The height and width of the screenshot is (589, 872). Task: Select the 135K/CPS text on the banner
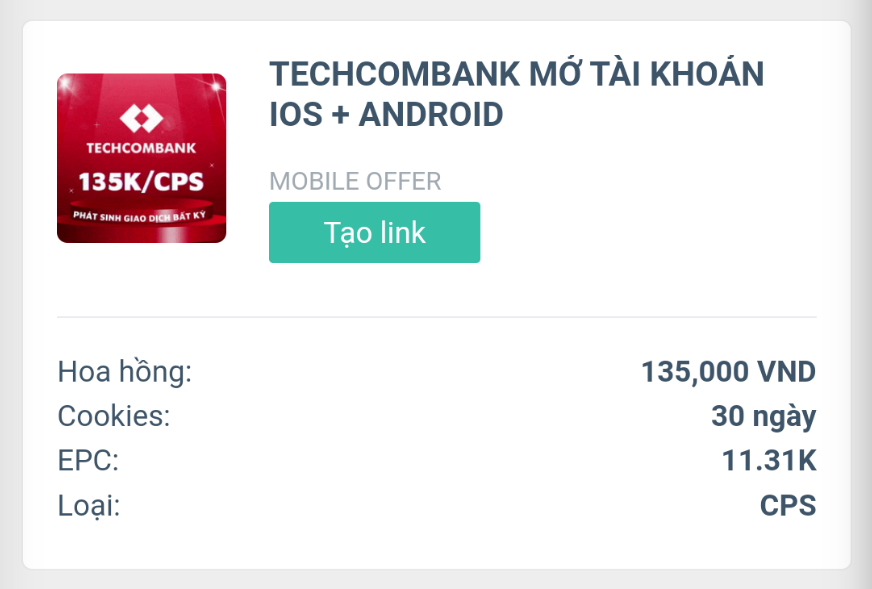[x=141, y=183]
